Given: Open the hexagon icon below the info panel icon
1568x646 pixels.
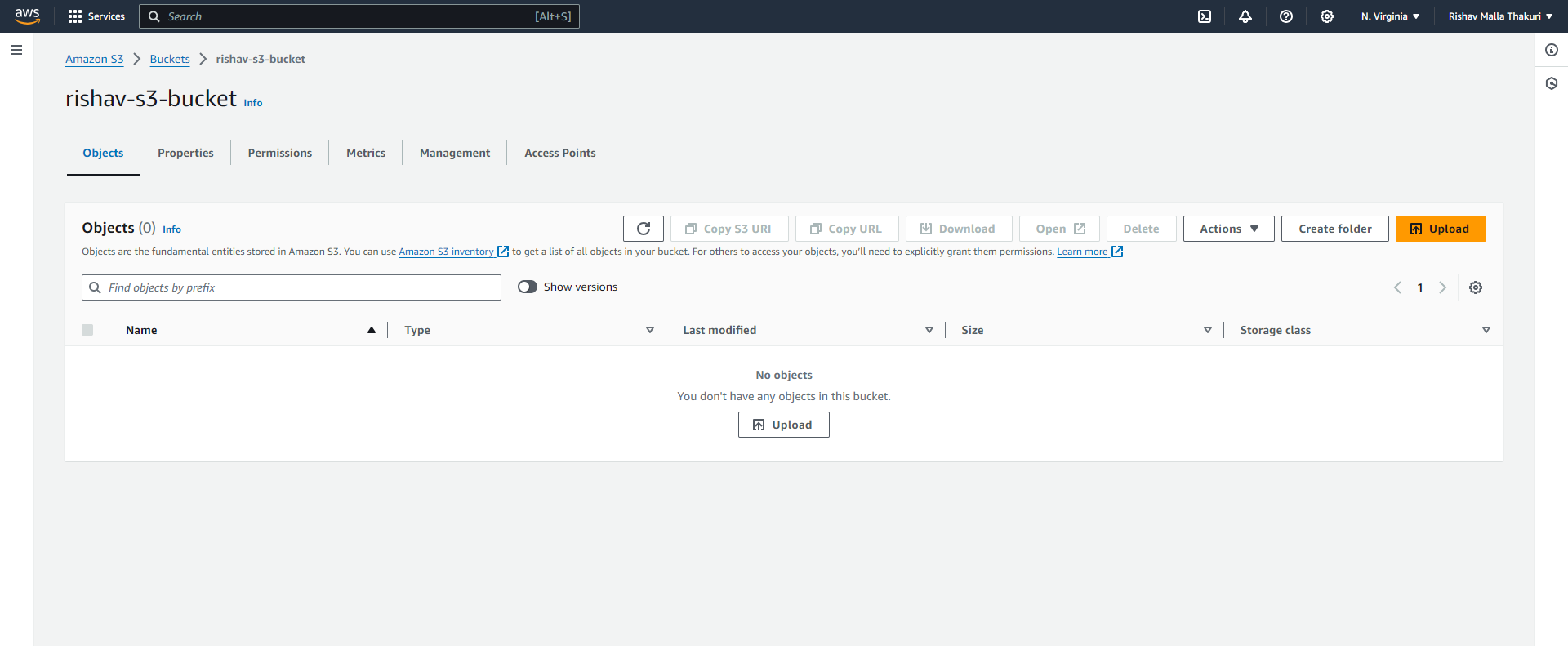Looking at the screenshot, I should [x=1552, y=83].
